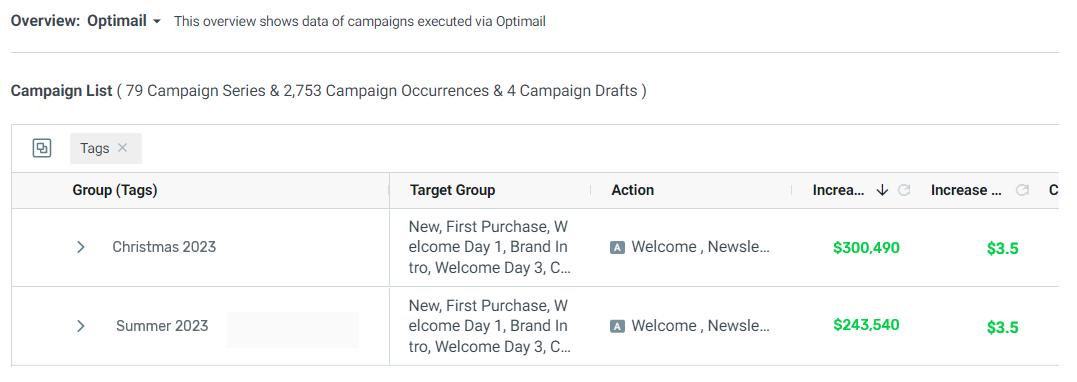Select the Summer 2023 row label
Image resolution: width=1077 pixels, height=382 pixels.
162,326
